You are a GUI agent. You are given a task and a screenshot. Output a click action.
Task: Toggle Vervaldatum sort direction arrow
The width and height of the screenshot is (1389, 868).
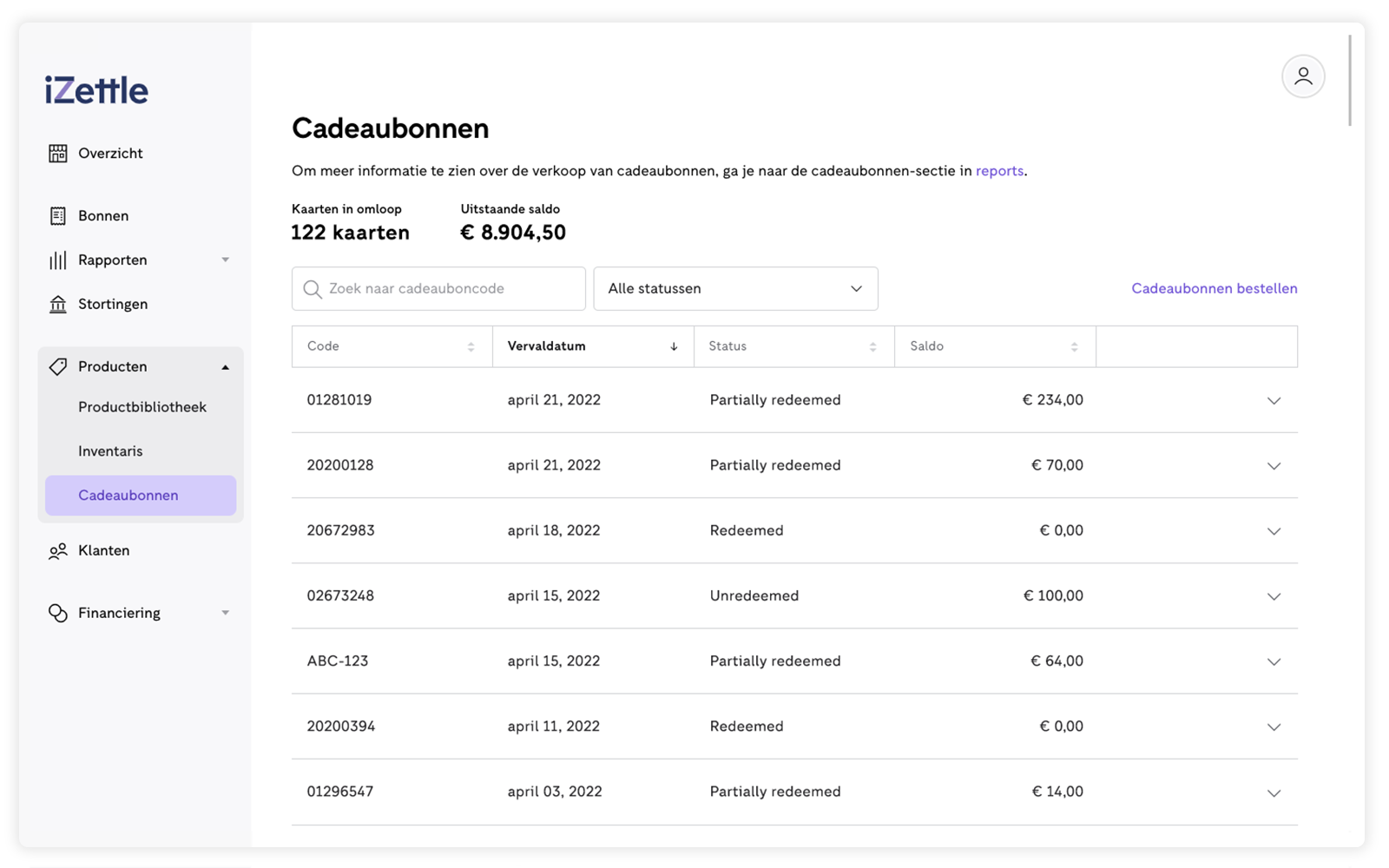(x=674, y=346)
